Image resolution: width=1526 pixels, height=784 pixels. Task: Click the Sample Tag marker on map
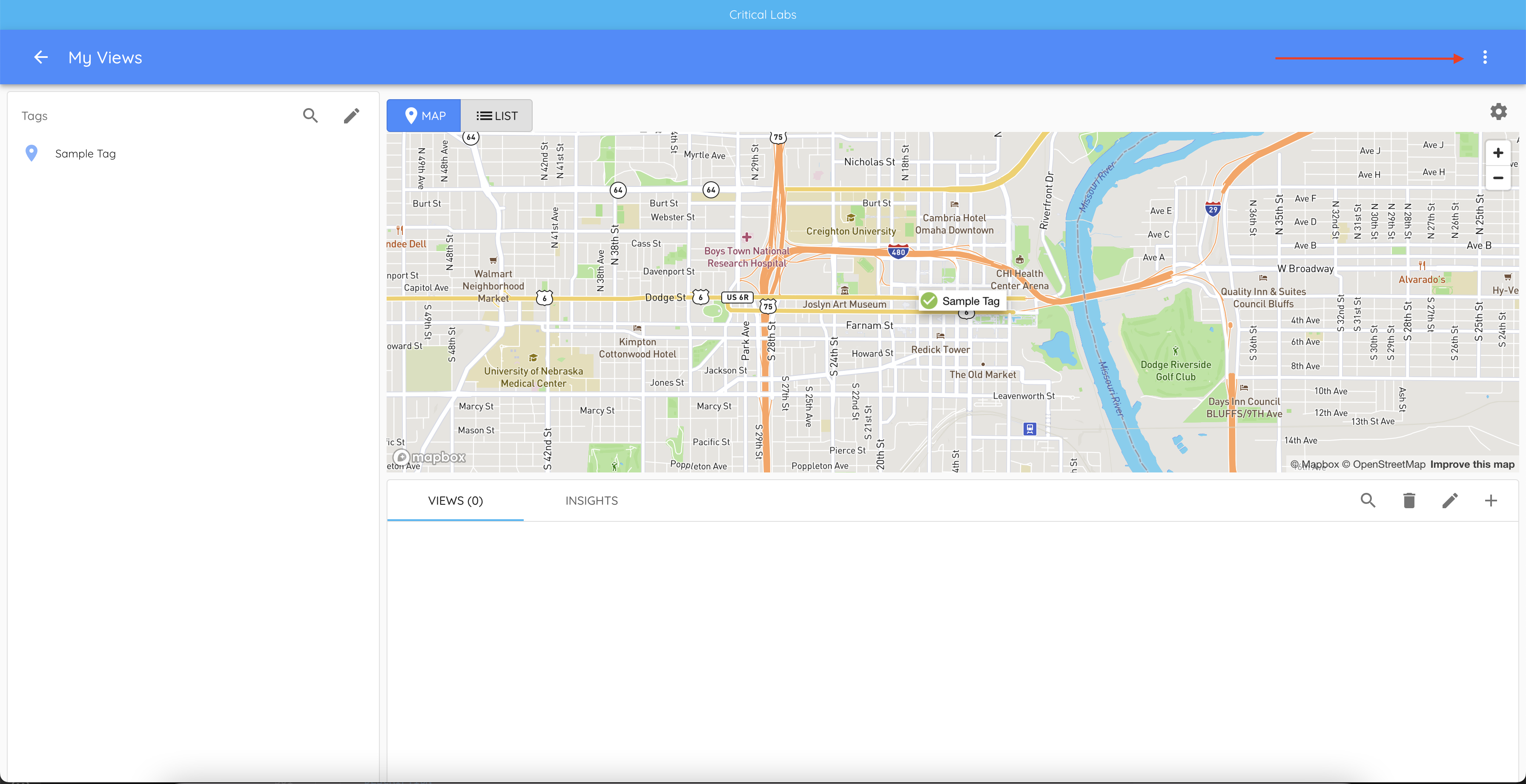click(962, 301)
